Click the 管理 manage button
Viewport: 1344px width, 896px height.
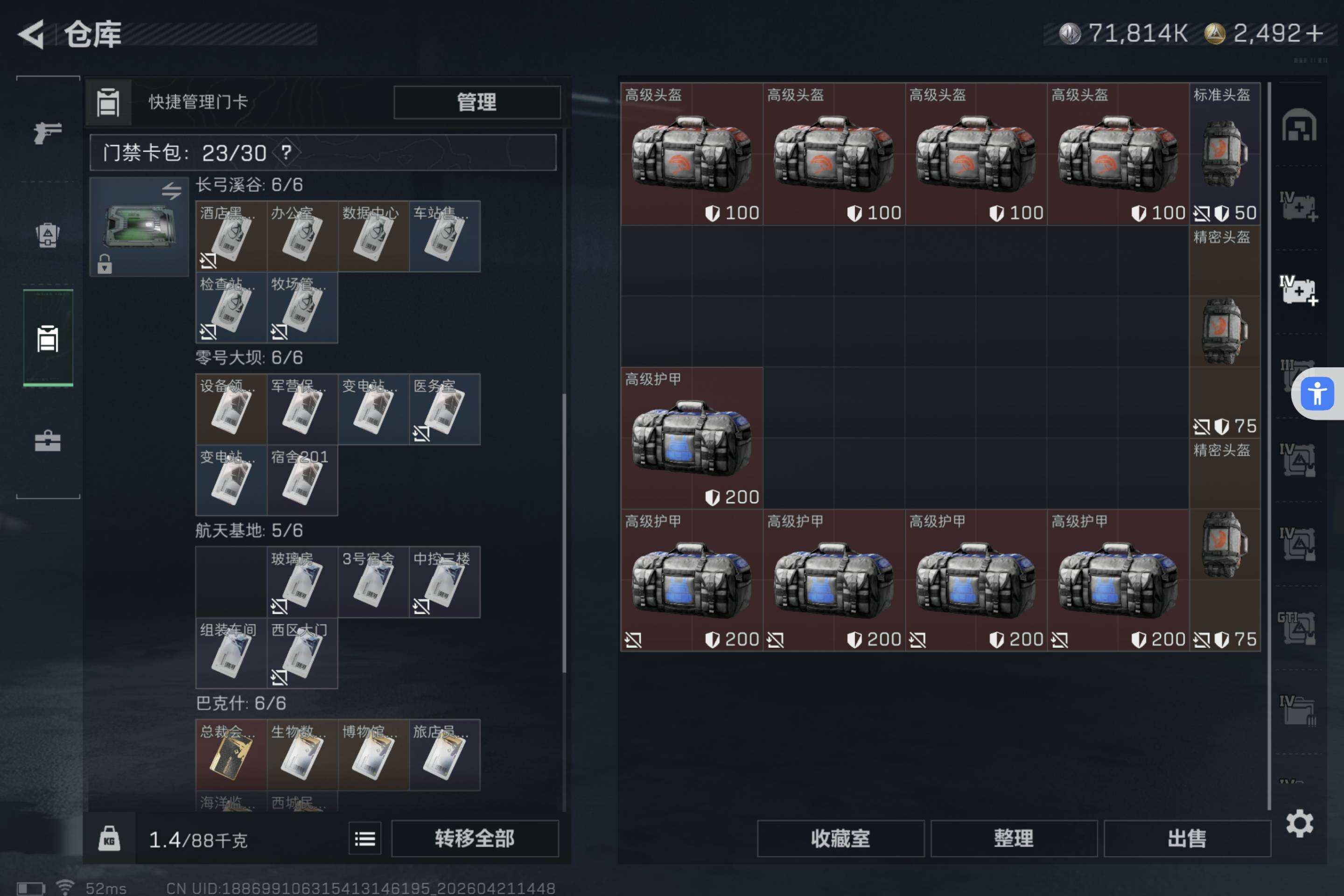pyautogui.click(x=476, y=102)
